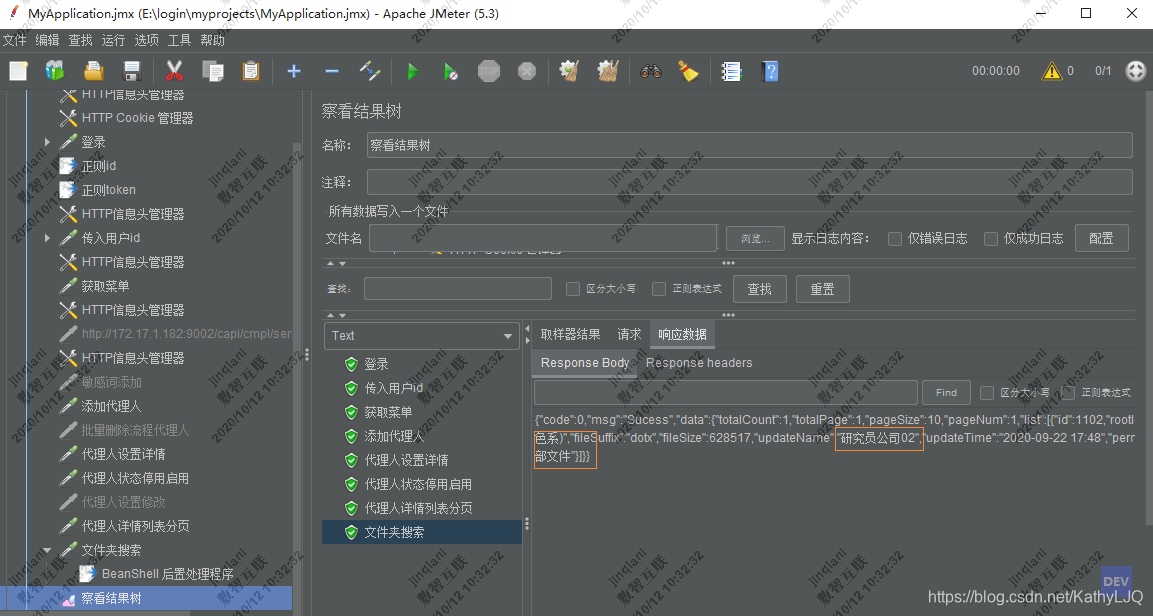Switch to 取样器结果 tab
This screenshot has width=1153, height=616.
coord(571,334)
